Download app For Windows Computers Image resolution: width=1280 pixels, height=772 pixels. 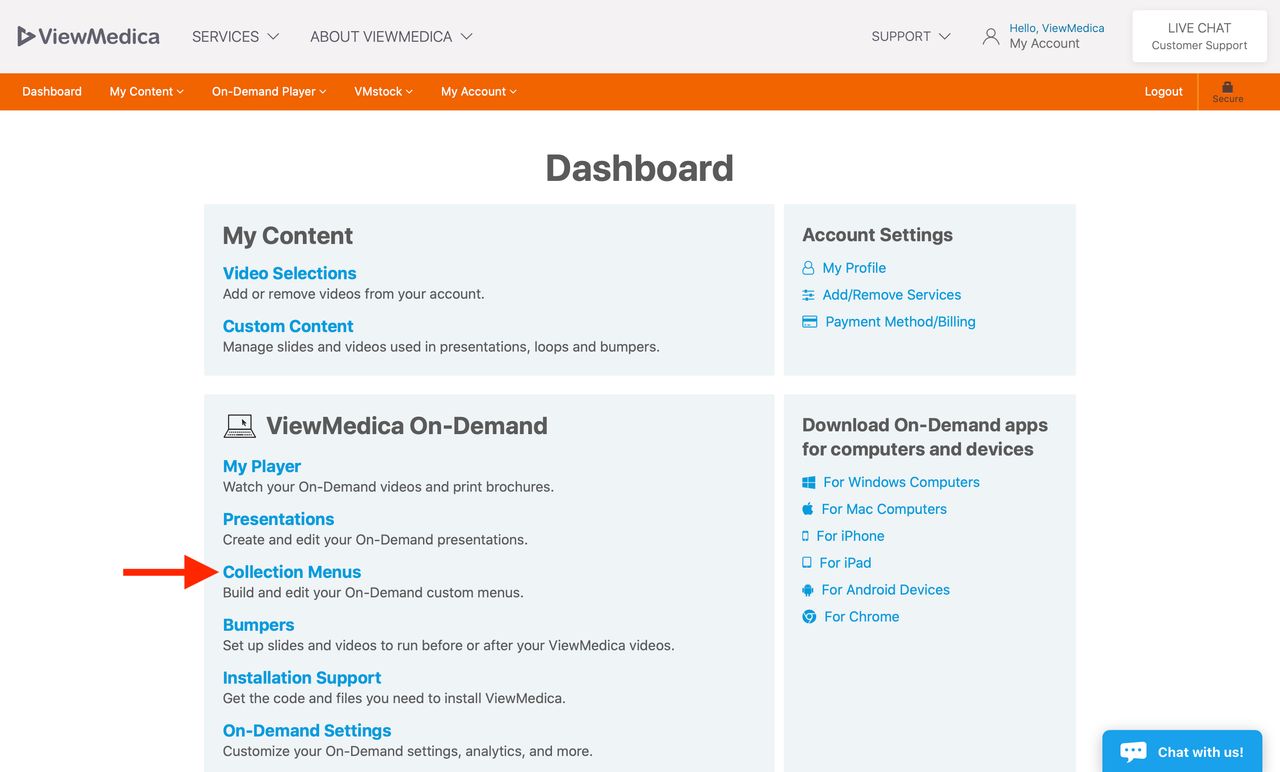tap(901, 482)
